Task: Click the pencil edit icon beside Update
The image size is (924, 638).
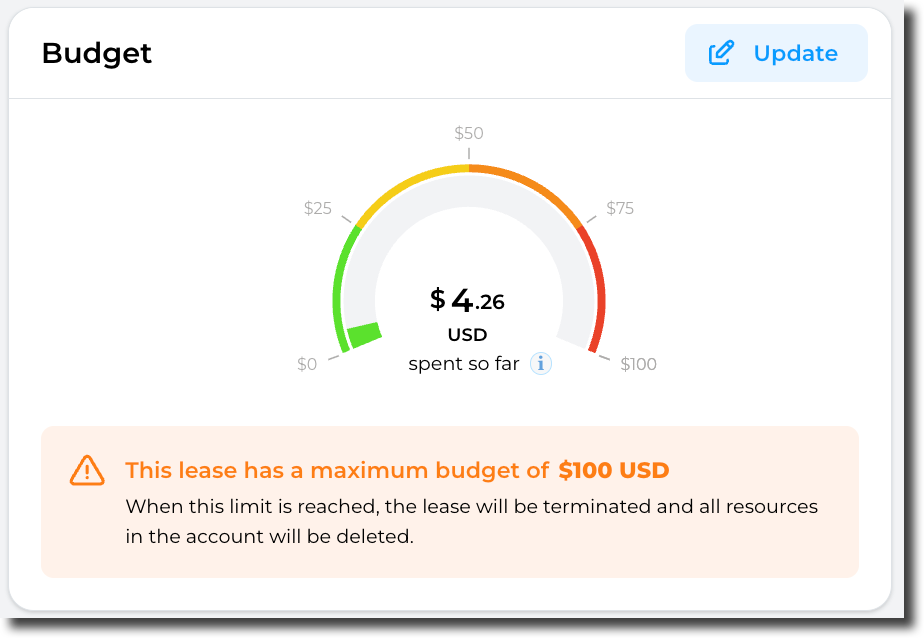Action: click(x=721, y=53)
